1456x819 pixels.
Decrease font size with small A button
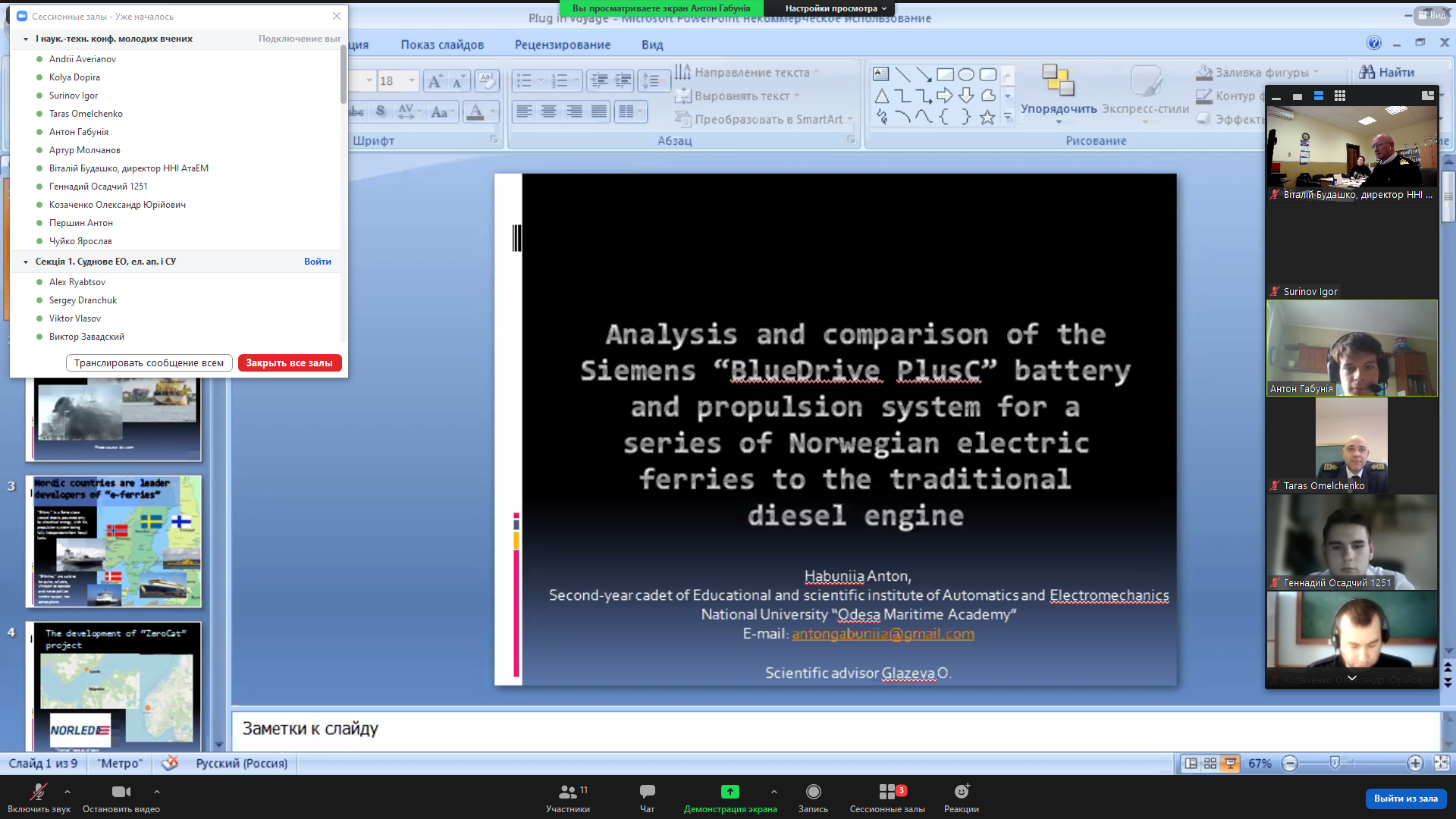(x=459, y=81)
